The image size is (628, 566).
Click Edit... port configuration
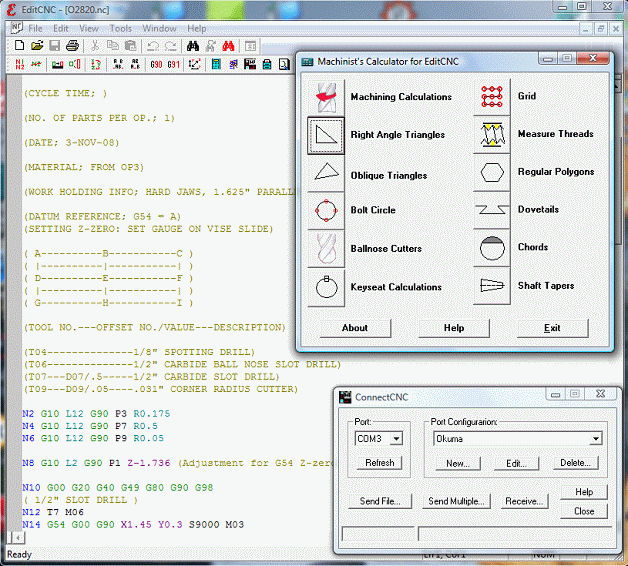coord(516,463)
